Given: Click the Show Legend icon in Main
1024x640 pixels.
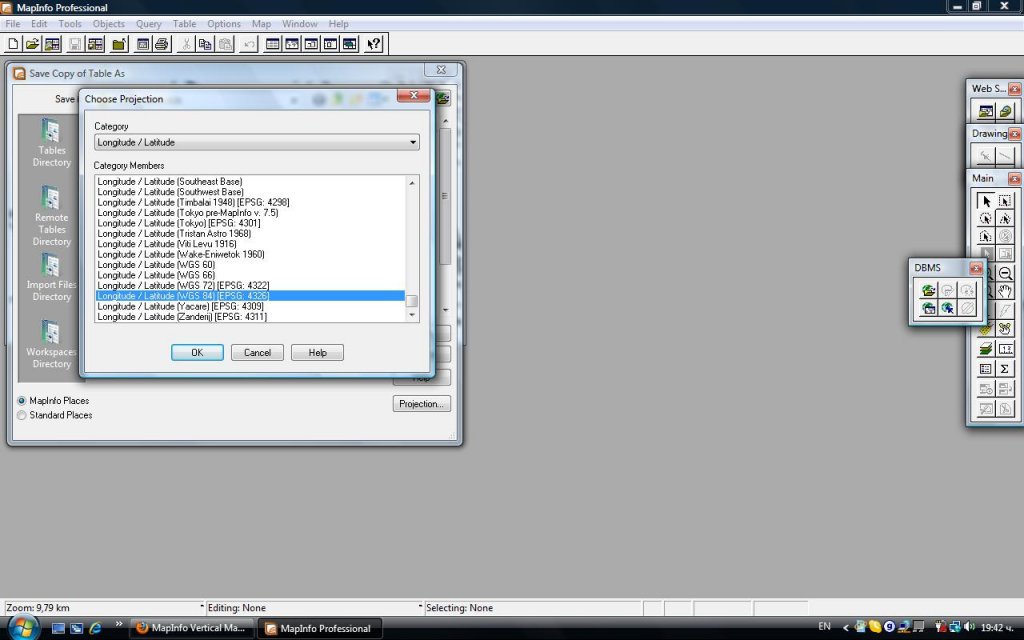Looking at the screenshot, I should click(985, 369).
